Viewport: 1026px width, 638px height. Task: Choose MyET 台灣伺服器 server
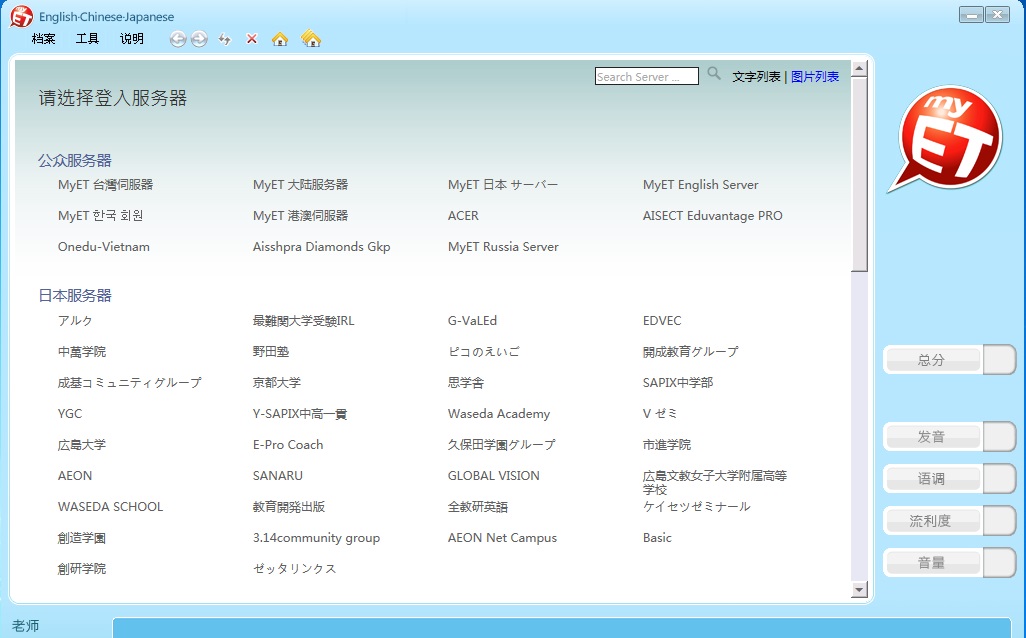click(105, 185)
